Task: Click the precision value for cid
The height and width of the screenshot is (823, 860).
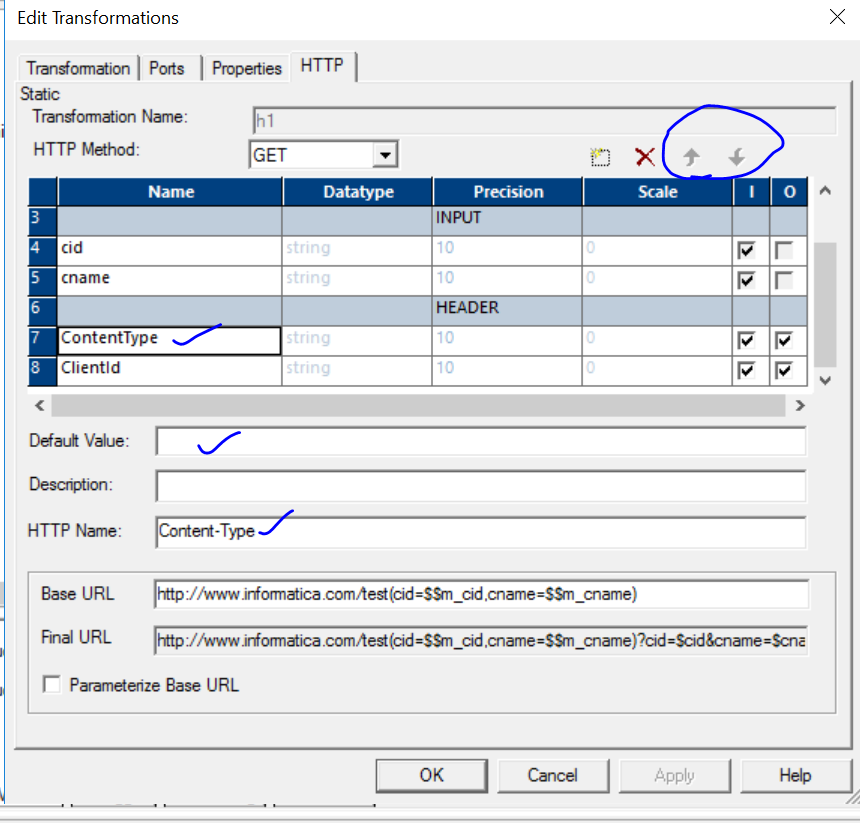Action: click(x=507, y=251)
